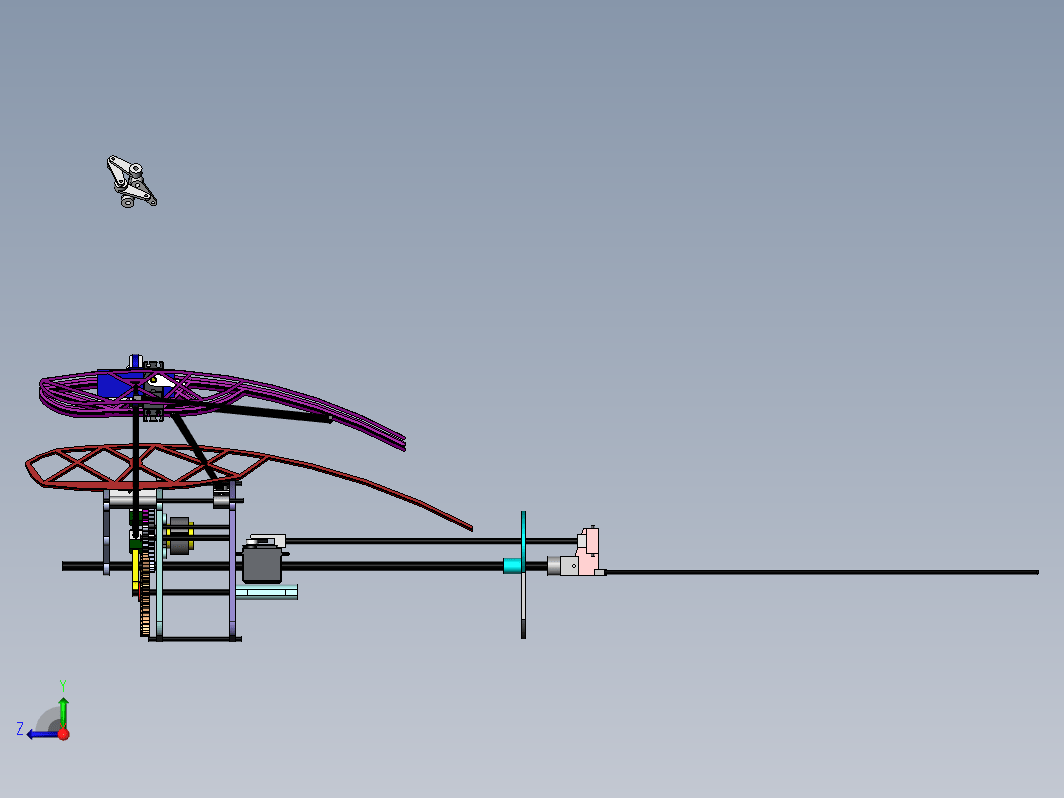Select the cyan collar on tail boom

click(x=512, y=565)
